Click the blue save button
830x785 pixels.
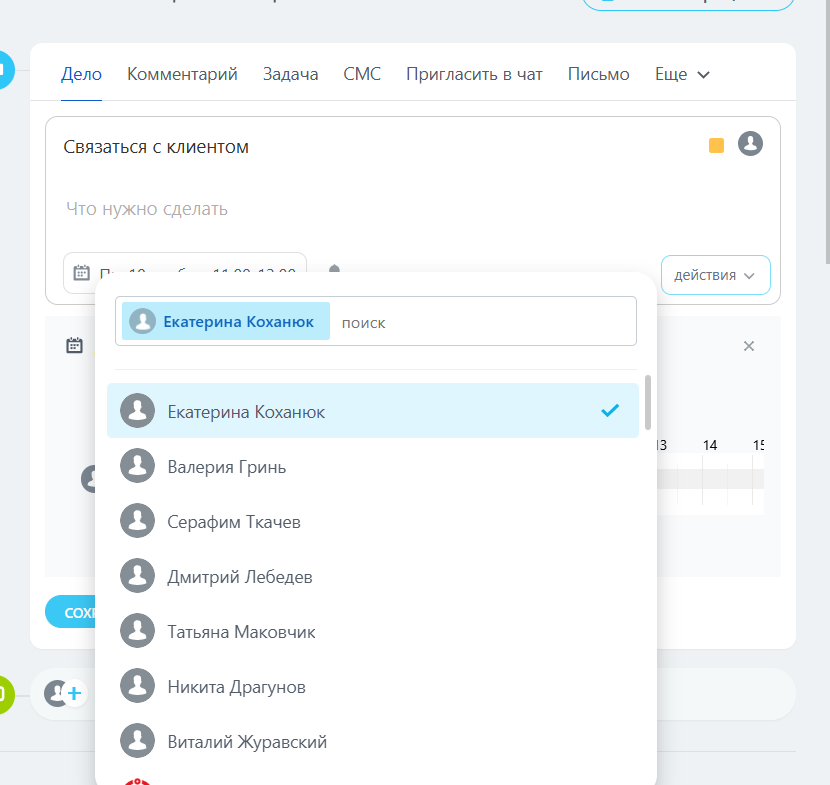click(71, 612)
